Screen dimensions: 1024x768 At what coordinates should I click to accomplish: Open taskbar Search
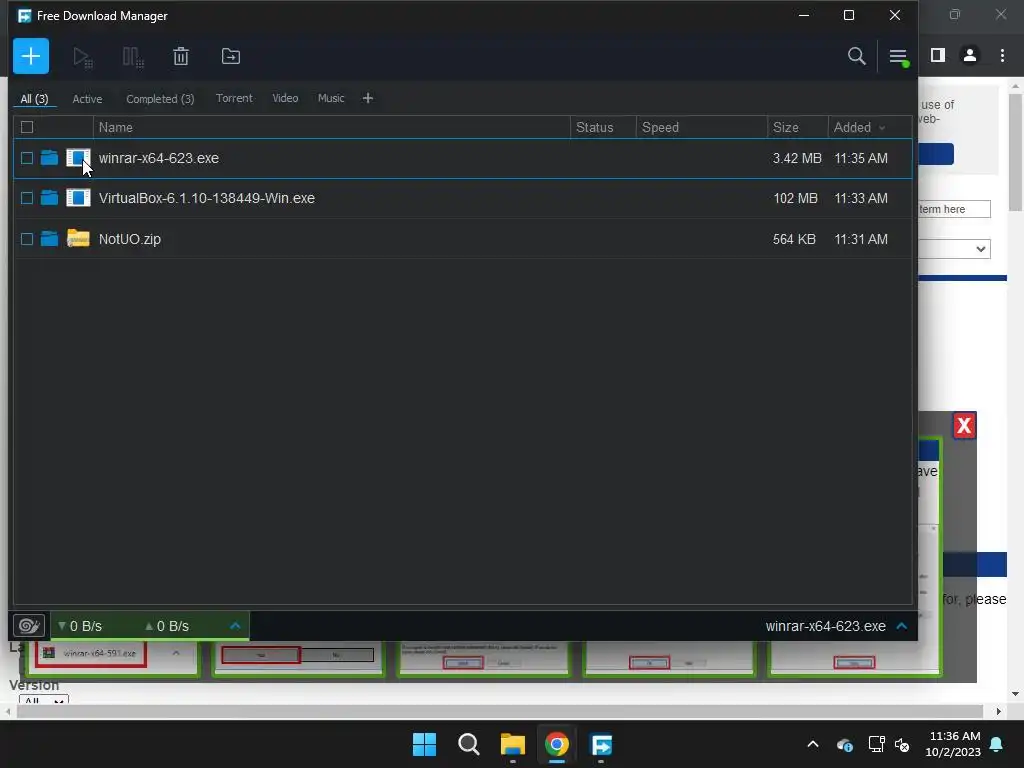[x=468, y=744]
